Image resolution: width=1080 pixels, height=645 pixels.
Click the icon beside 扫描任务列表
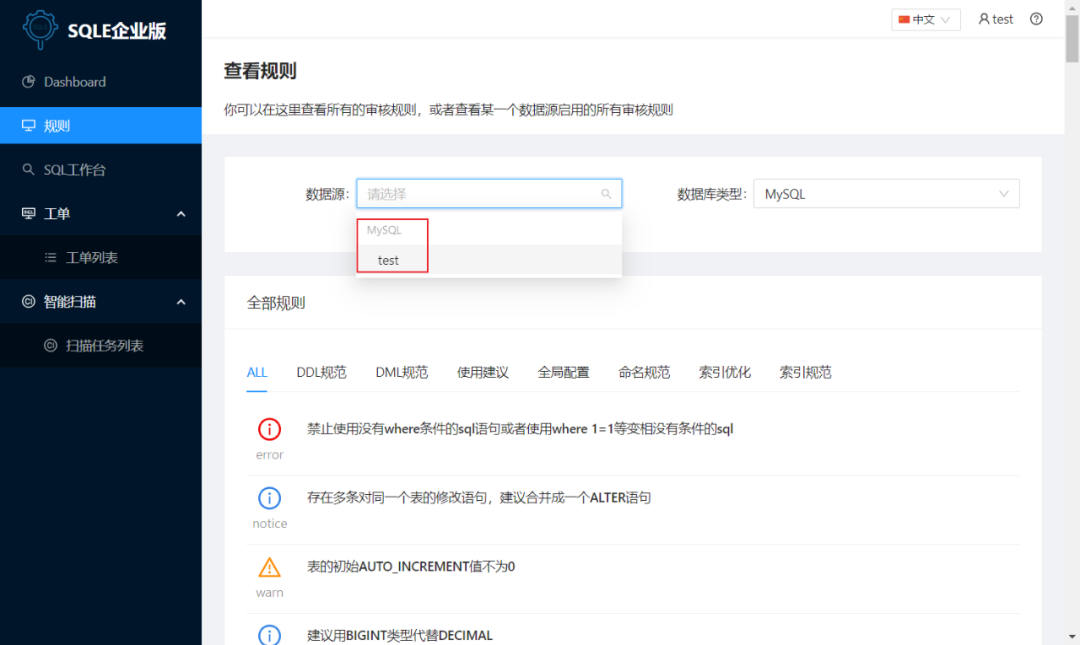coord(50,345)
